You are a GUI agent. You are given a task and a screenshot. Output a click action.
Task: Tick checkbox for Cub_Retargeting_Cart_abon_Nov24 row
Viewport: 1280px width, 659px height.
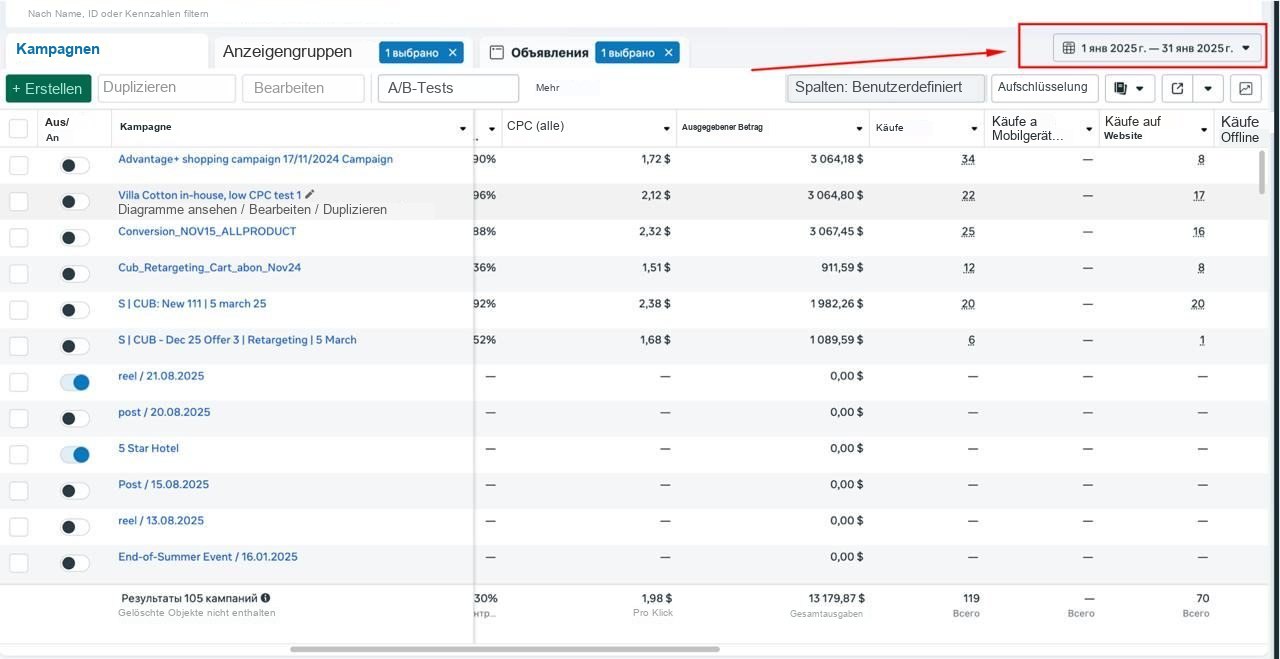coord(18,274)
